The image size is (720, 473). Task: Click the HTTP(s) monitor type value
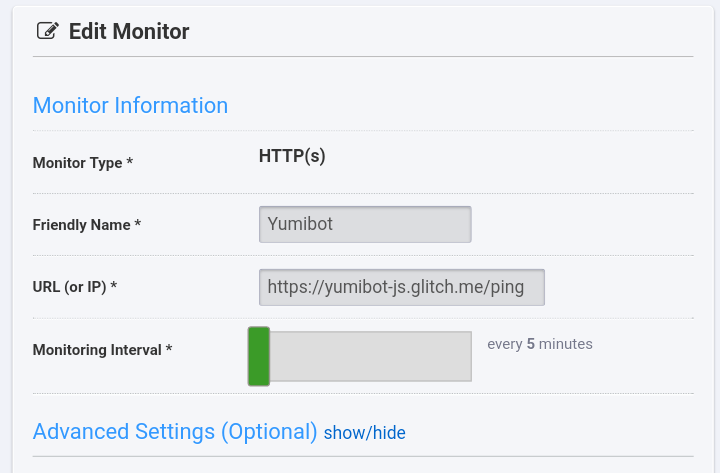tap(292, 156)
